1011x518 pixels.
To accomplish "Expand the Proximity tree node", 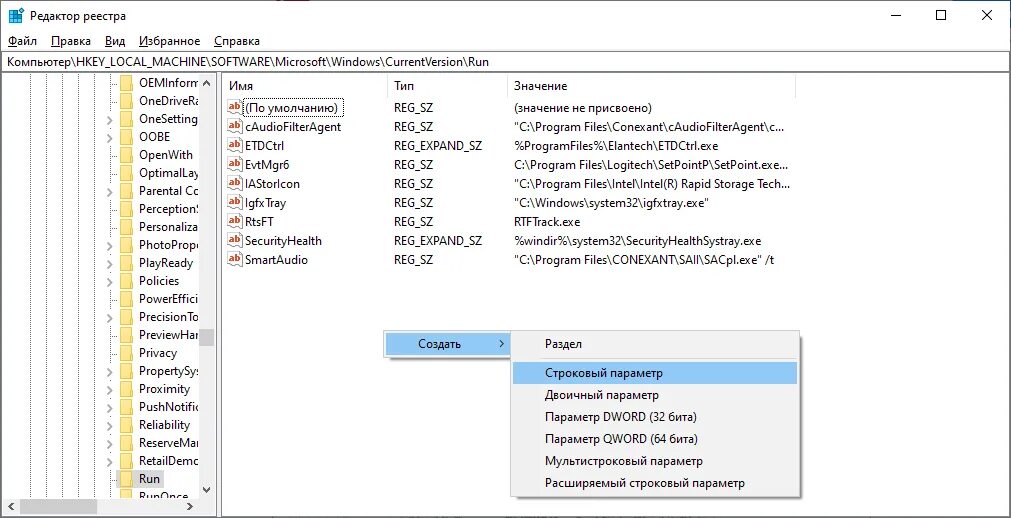I will coord(109,389).
